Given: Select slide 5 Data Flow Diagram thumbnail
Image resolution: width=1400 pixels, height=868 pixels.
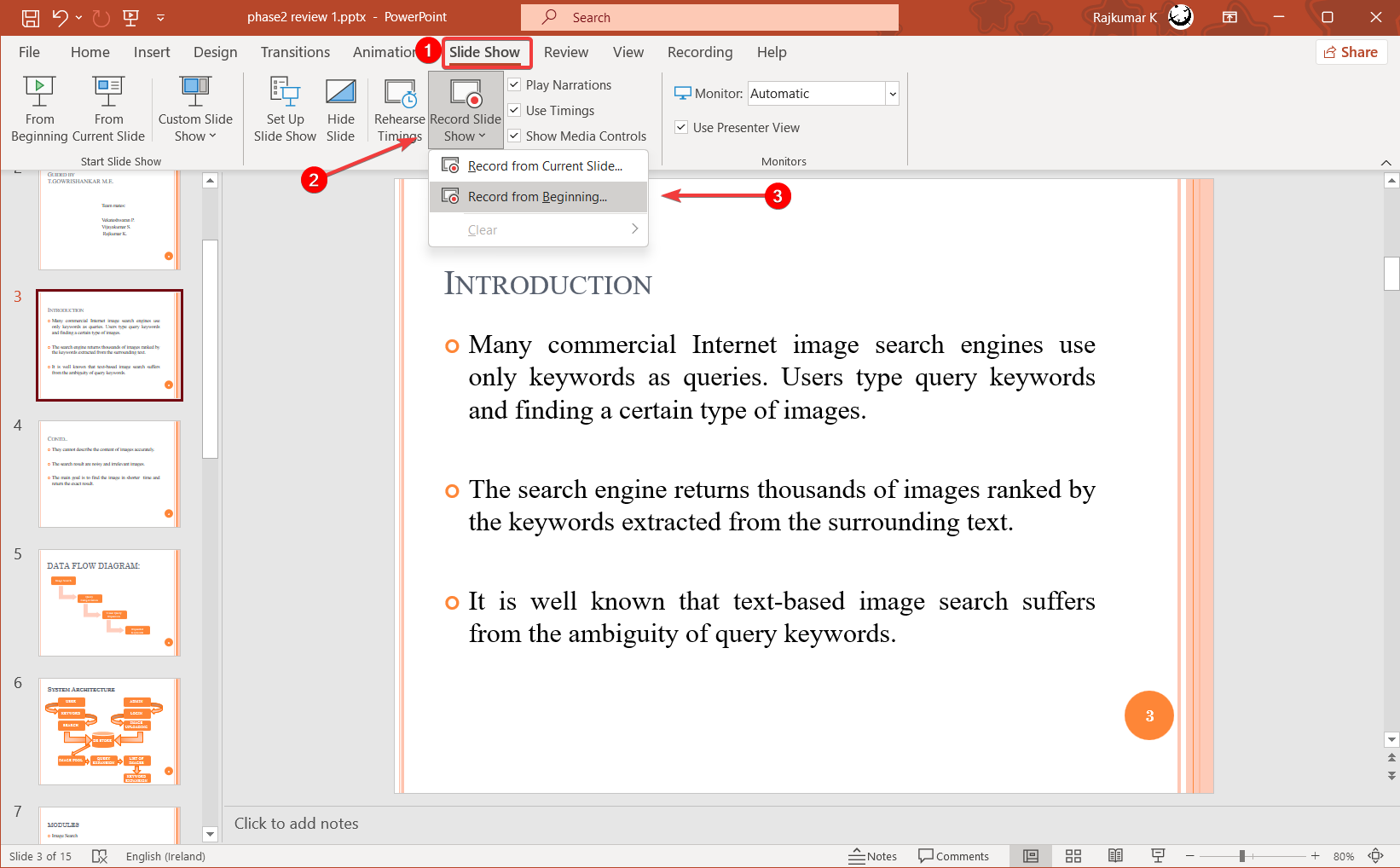Looking at the screenshot, I should tap(109, 602).
